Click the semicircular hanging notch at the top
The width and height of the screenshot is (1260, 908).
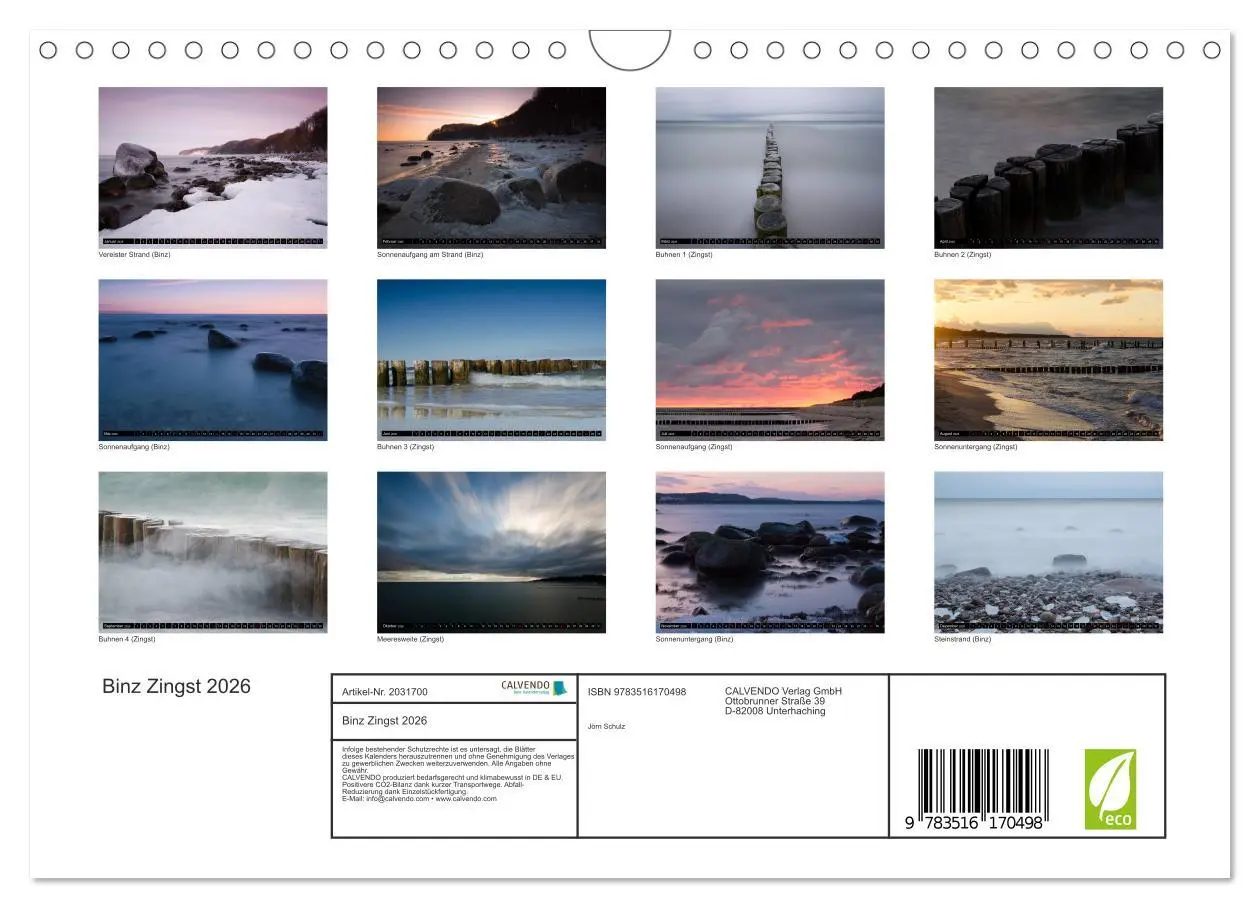[629, 50]
